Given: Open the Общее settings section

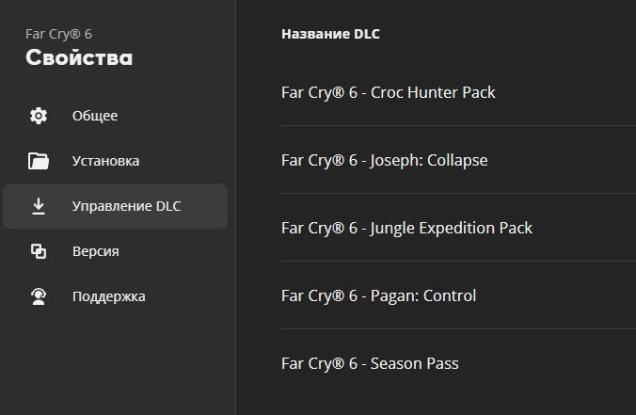Looking at the screenshot, I should coord(95,116).
